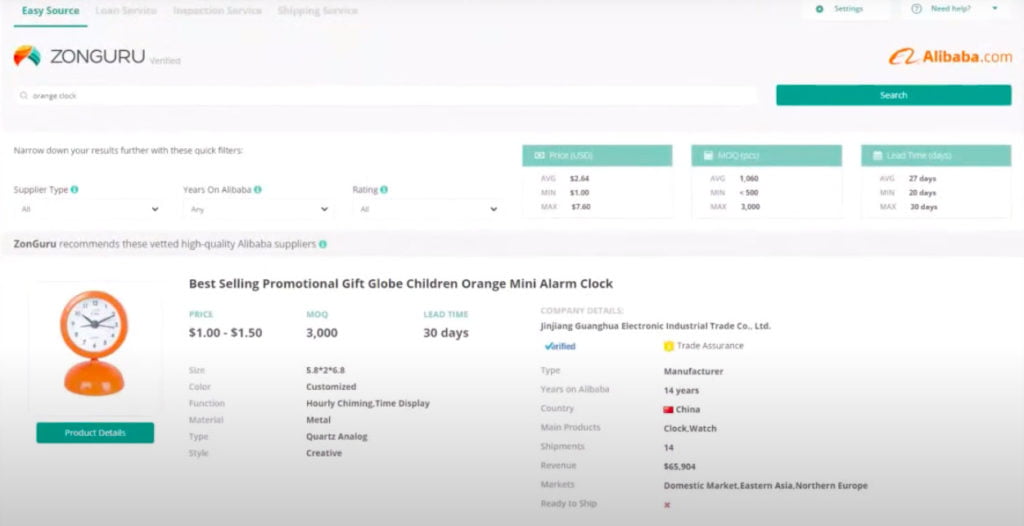Select the $65,904 revenue value
The width and height of the screenshot is (1024, 526).
click(680, 467)
